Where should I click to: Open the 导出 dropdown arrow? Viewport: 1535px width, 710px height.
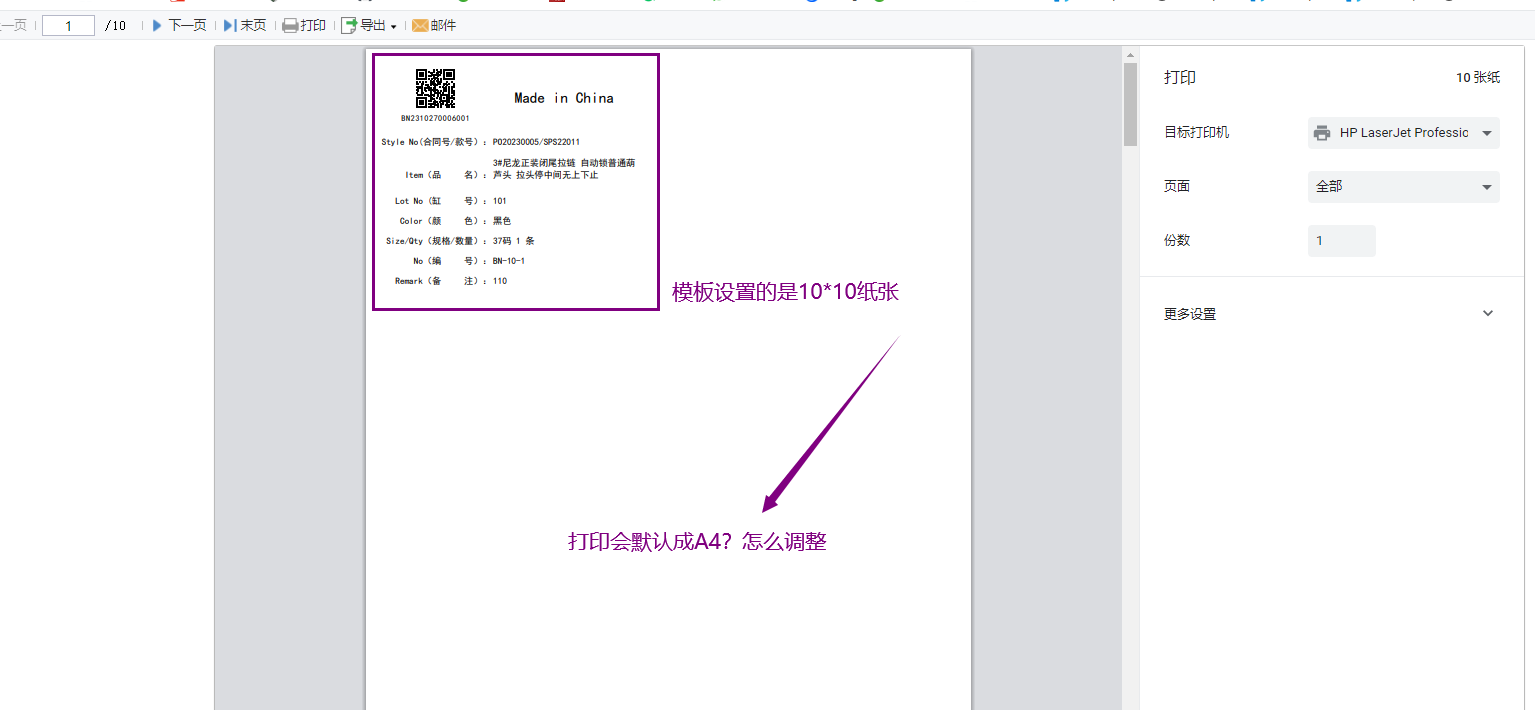[393, 27]
